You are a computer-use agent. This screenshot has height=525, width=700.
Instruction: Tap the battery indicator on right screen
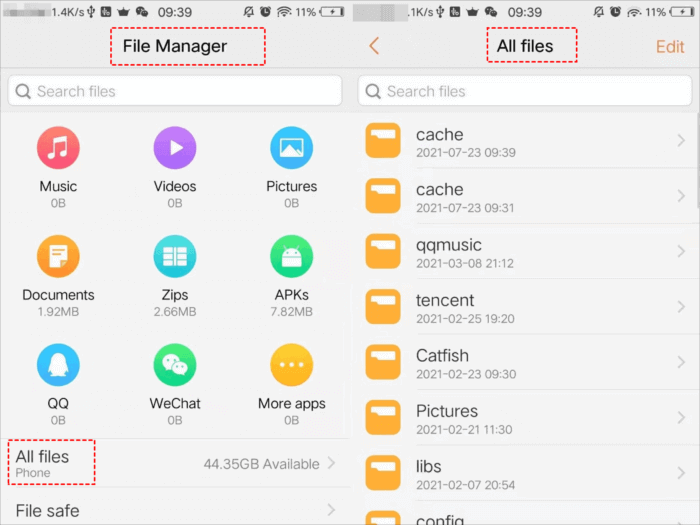[682, 12]
